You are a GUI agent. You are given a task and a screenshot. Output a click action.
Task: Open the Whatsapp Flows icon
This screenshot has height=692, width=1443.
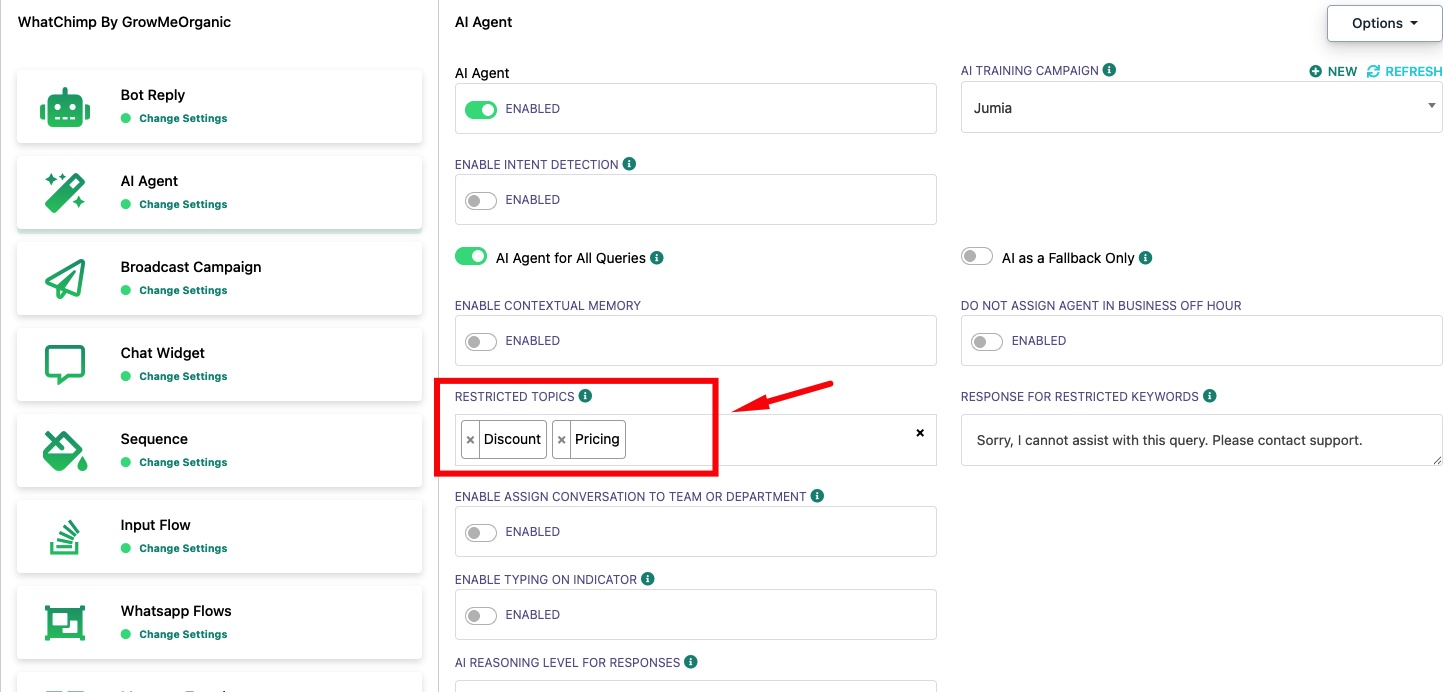(x=65, y=623)
